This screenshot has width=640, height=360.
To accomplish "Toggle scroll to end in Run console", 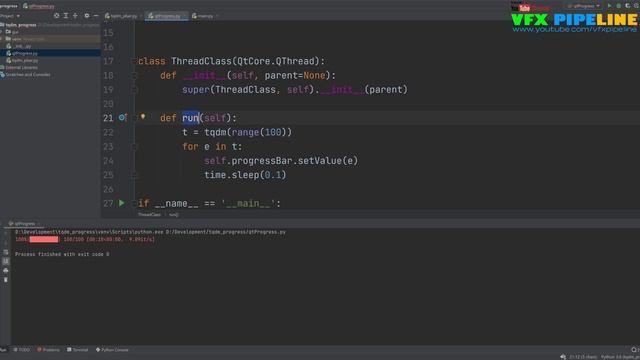I will pos(6,261).
